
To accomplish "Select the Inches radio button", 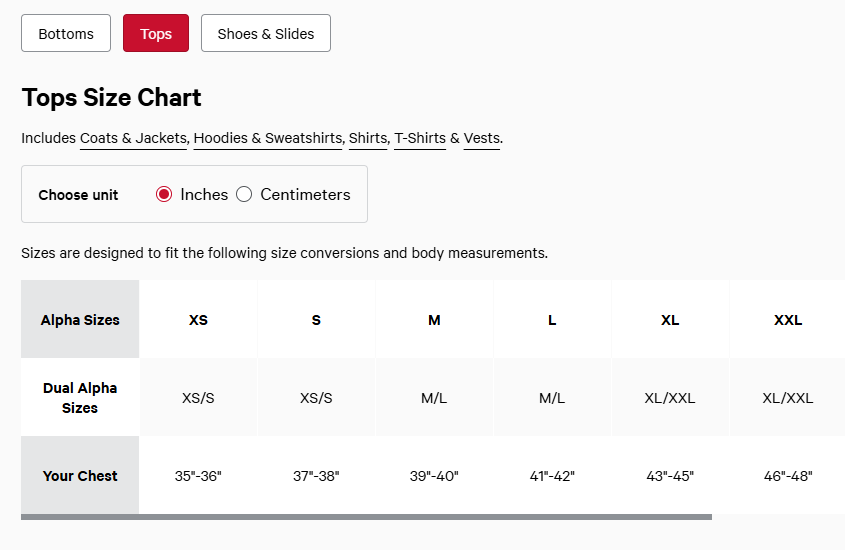I will (165, 195).
